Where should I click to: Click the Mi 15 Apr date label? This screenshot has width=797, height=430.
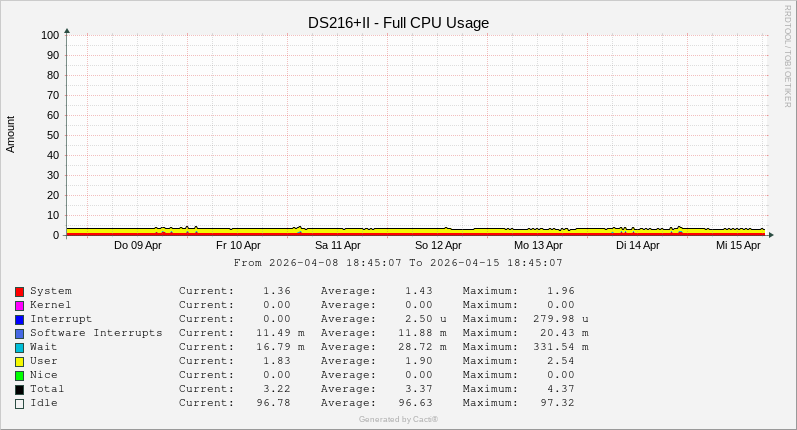click(x=738, y=245)
